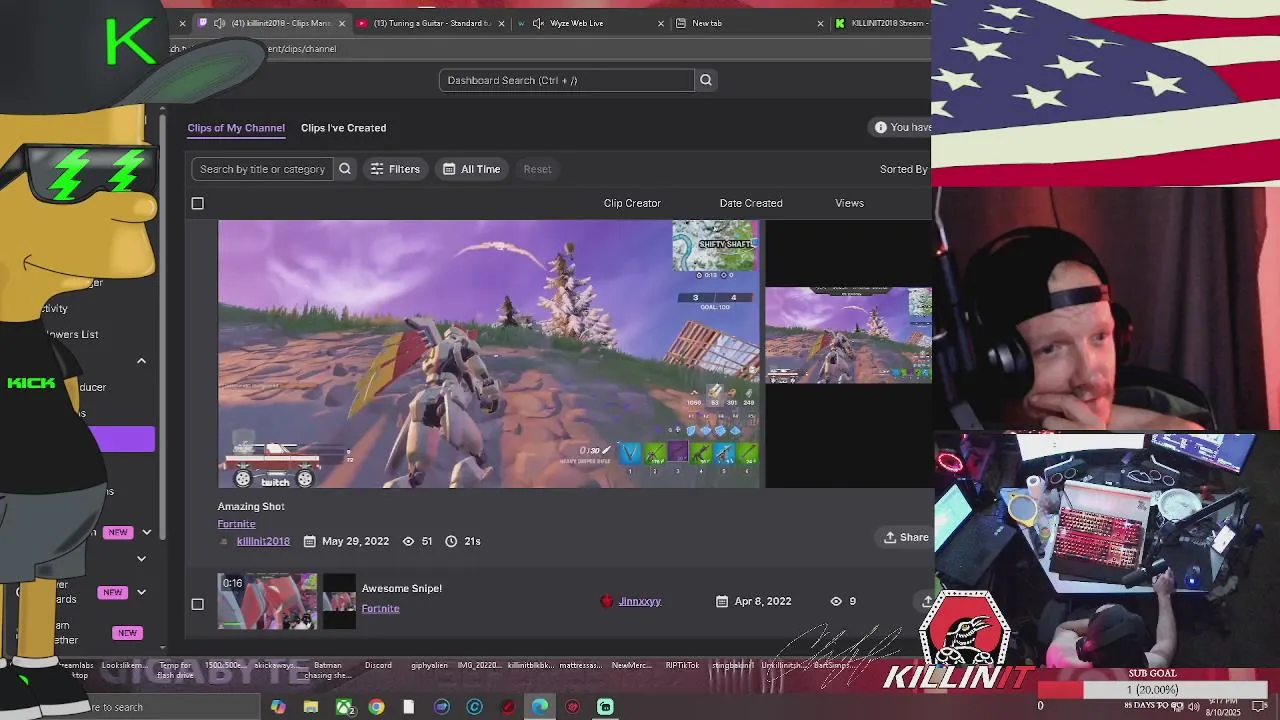Open the Sorted By dropdown
This screenshot has height=720, width=1280.
[x=904, y=169]
